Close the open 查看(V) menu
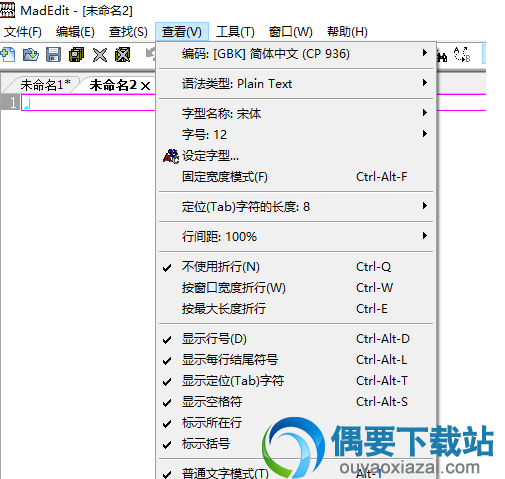The image size is (505, 479). tap(182, 32)
